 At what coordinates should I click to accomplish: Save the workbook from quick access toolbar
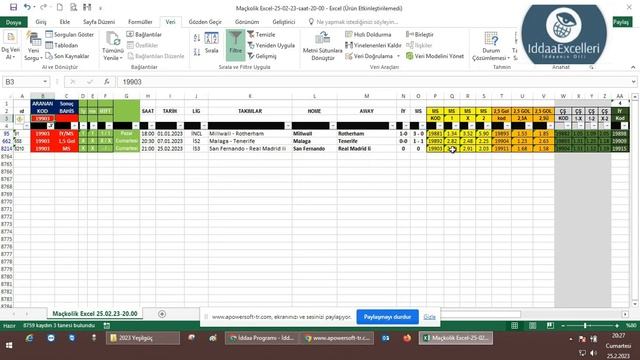(x=13, y=7)
